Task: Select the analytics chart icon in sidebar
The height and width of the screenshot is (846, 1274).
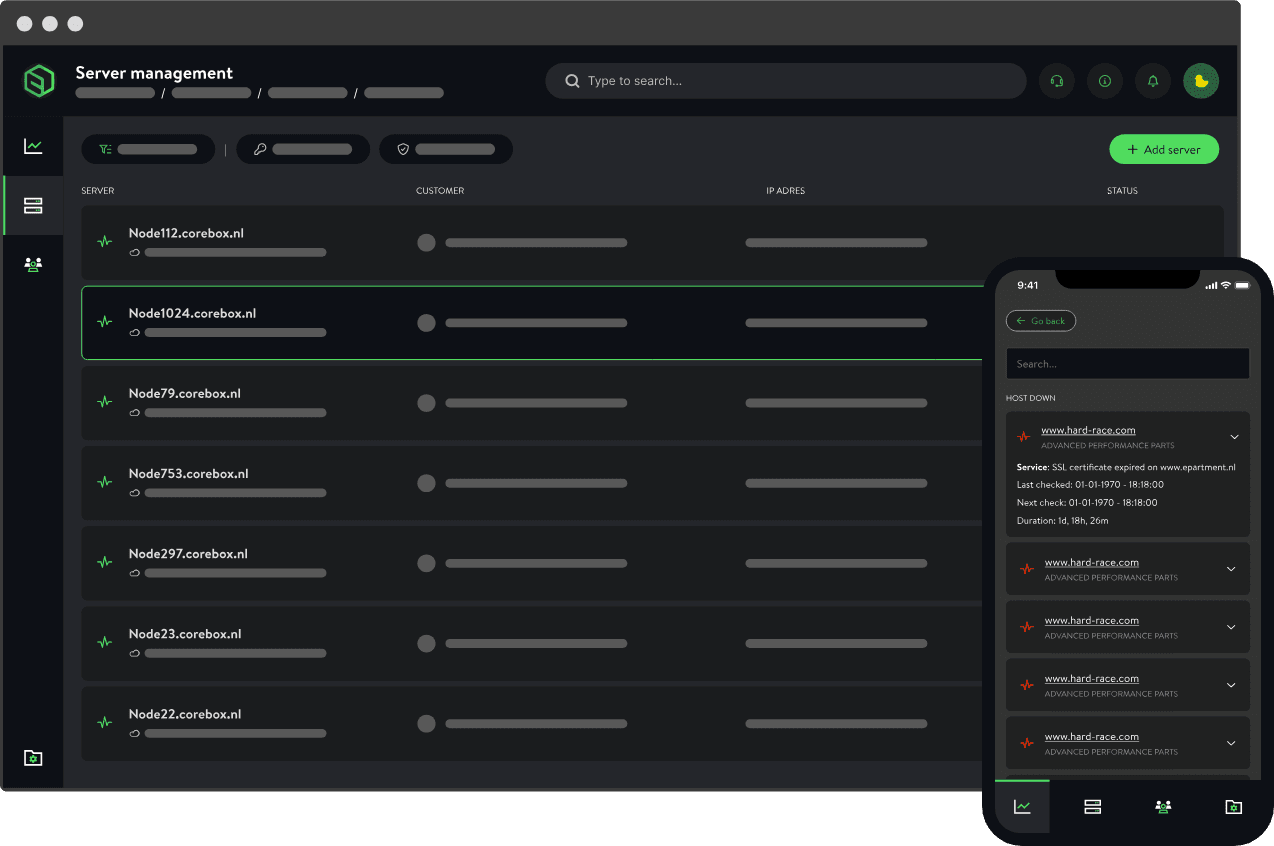Action: click(x=33, y=146)
